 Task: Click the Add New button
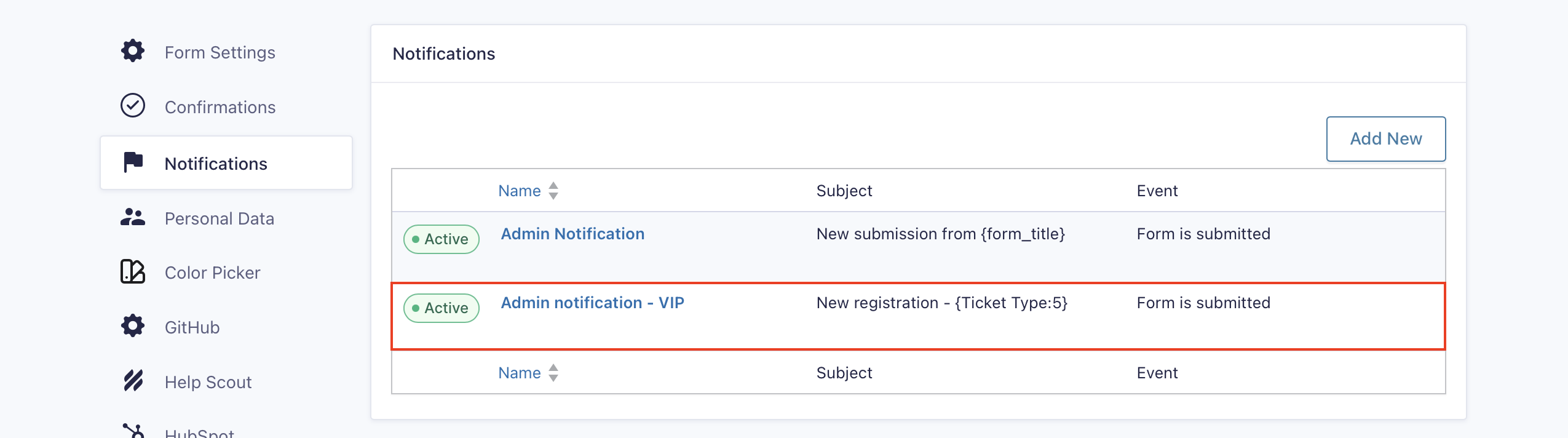click(x=1386, y=139)
